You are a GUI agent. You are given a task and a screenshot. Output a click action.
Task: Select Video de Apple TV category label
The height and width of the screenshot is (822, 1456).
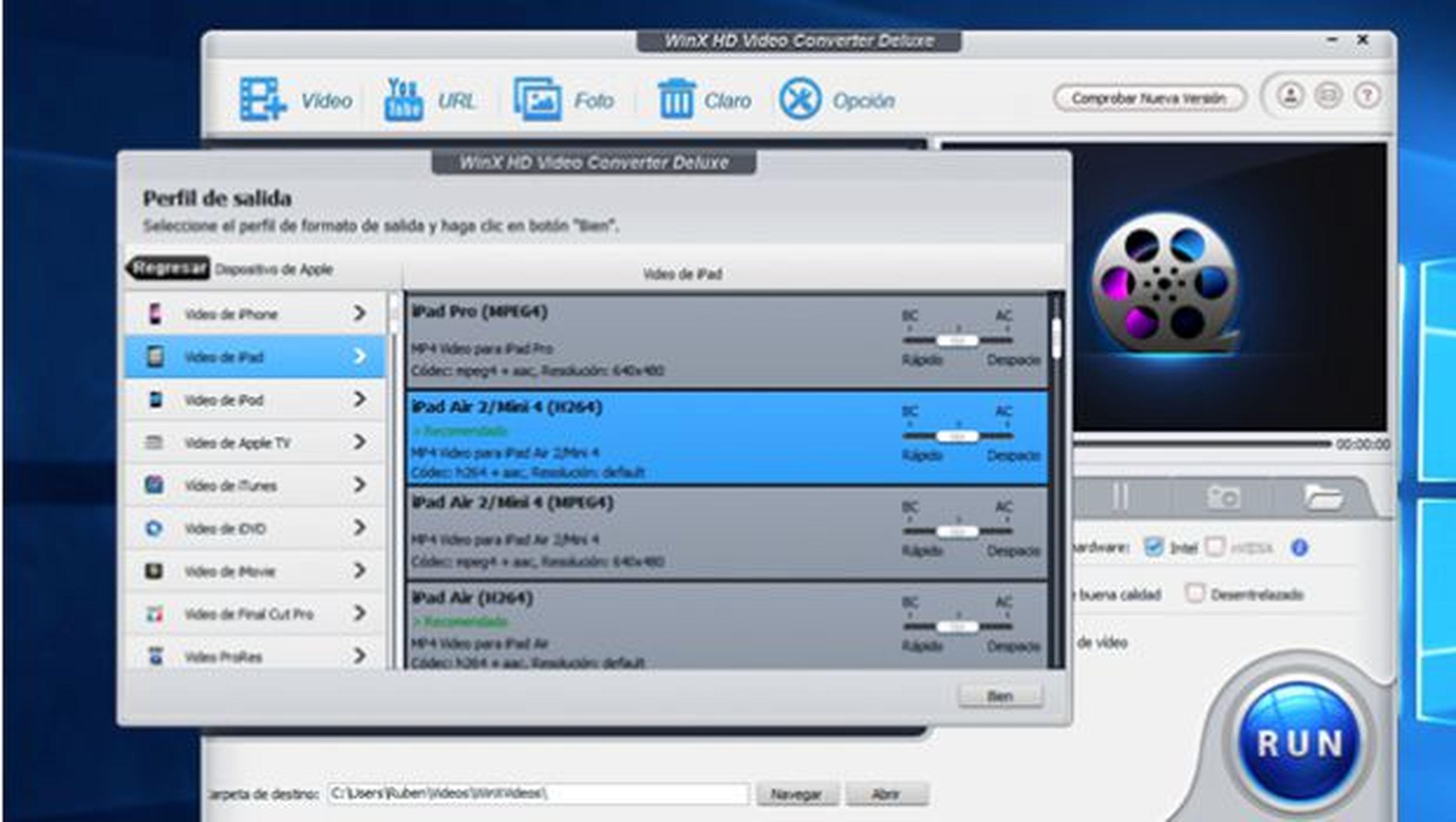tap(237, 443)
